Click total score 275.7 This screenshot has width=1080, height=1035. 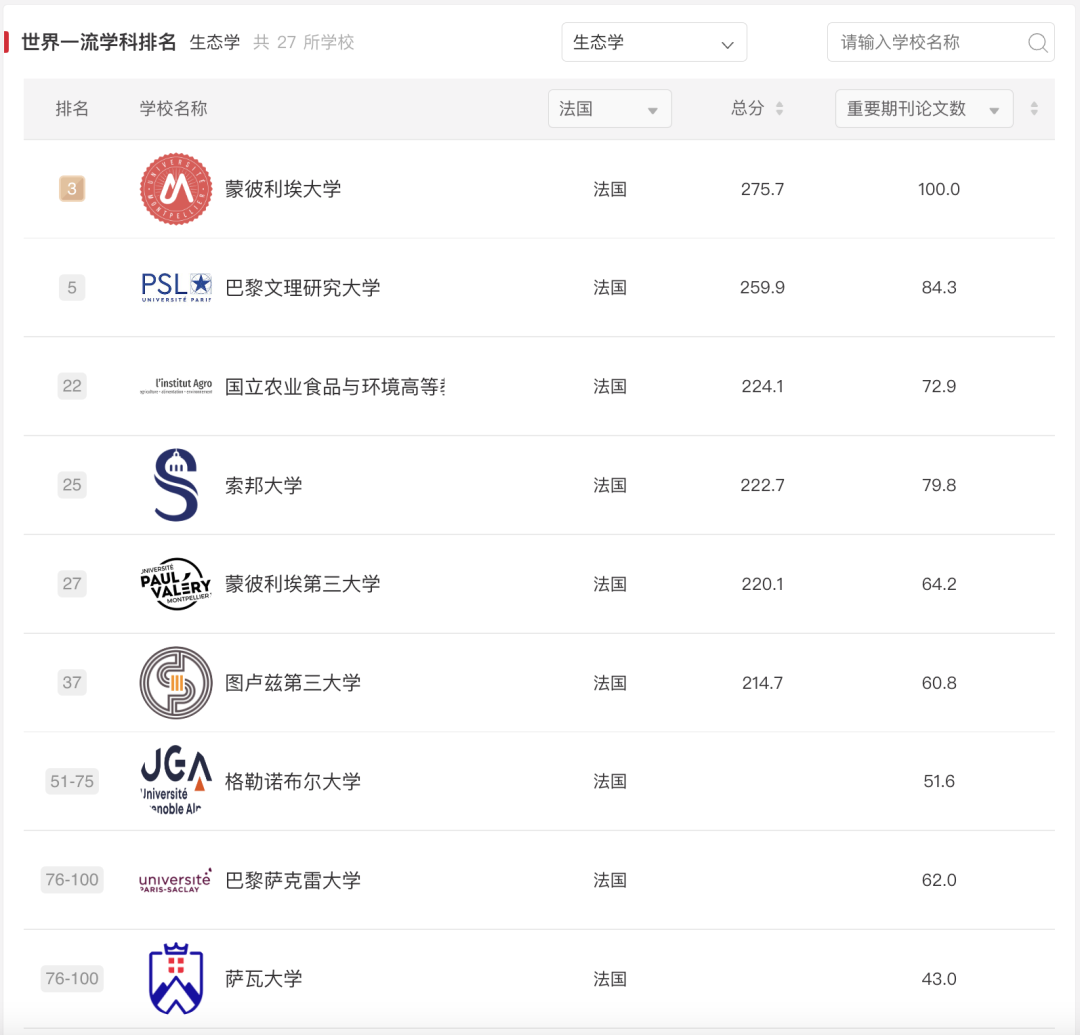pos(762,189)
